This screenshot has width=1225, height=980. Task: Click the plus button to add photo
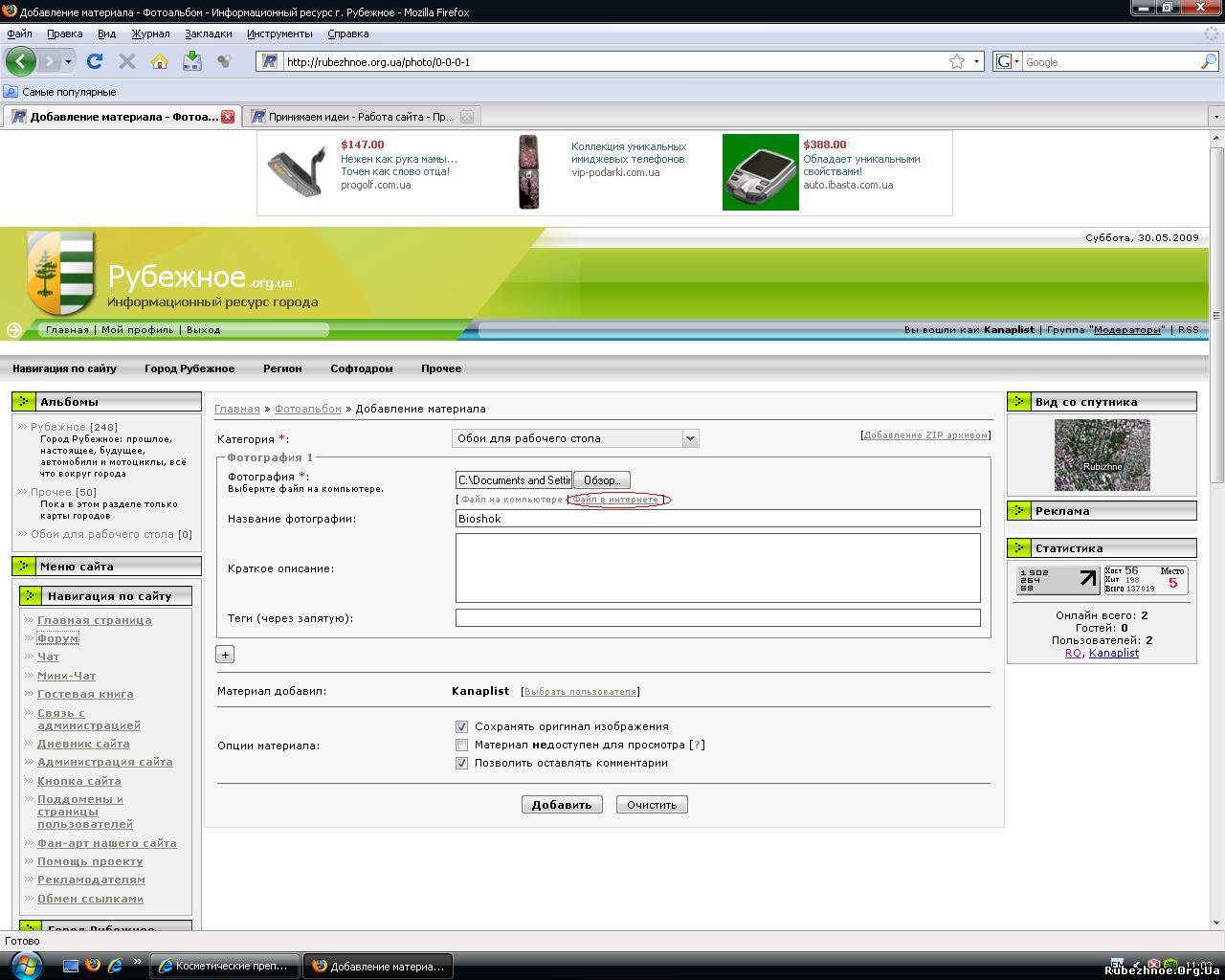225,655
